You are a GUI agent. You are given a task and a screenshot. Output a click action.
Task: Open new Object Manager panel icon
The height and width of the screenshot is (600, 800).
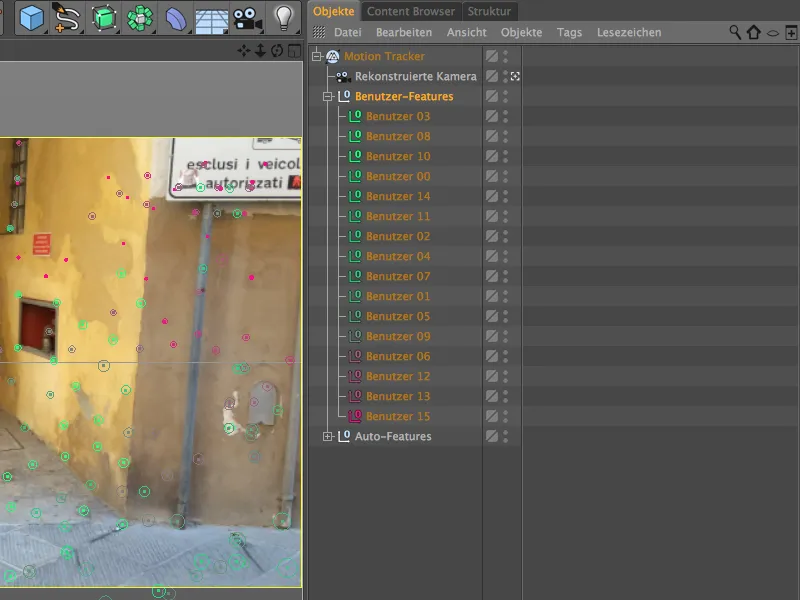[791, 33]
